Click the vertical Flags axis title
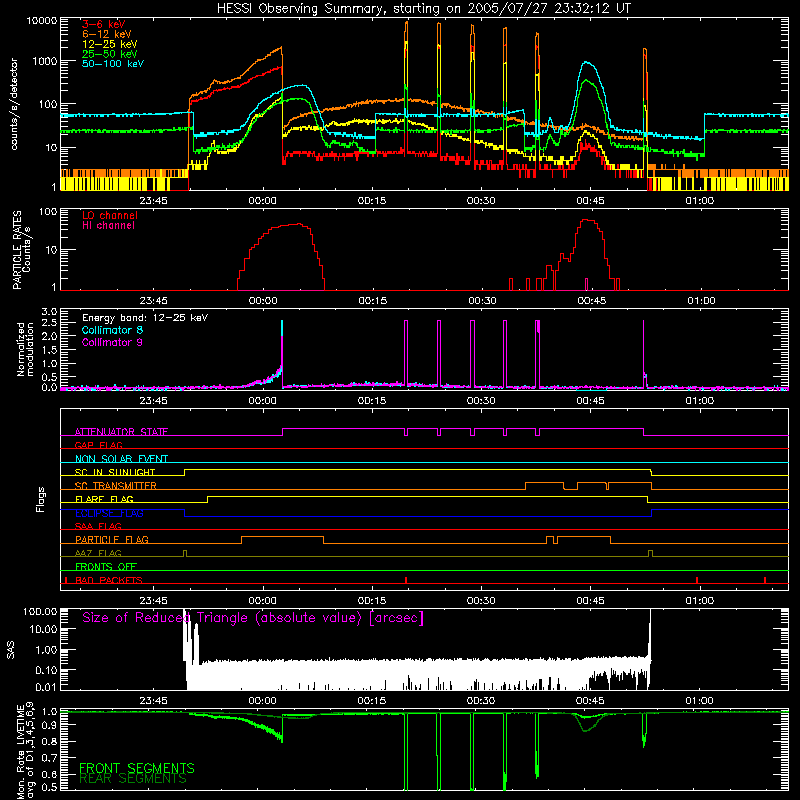 click(41, 499)
